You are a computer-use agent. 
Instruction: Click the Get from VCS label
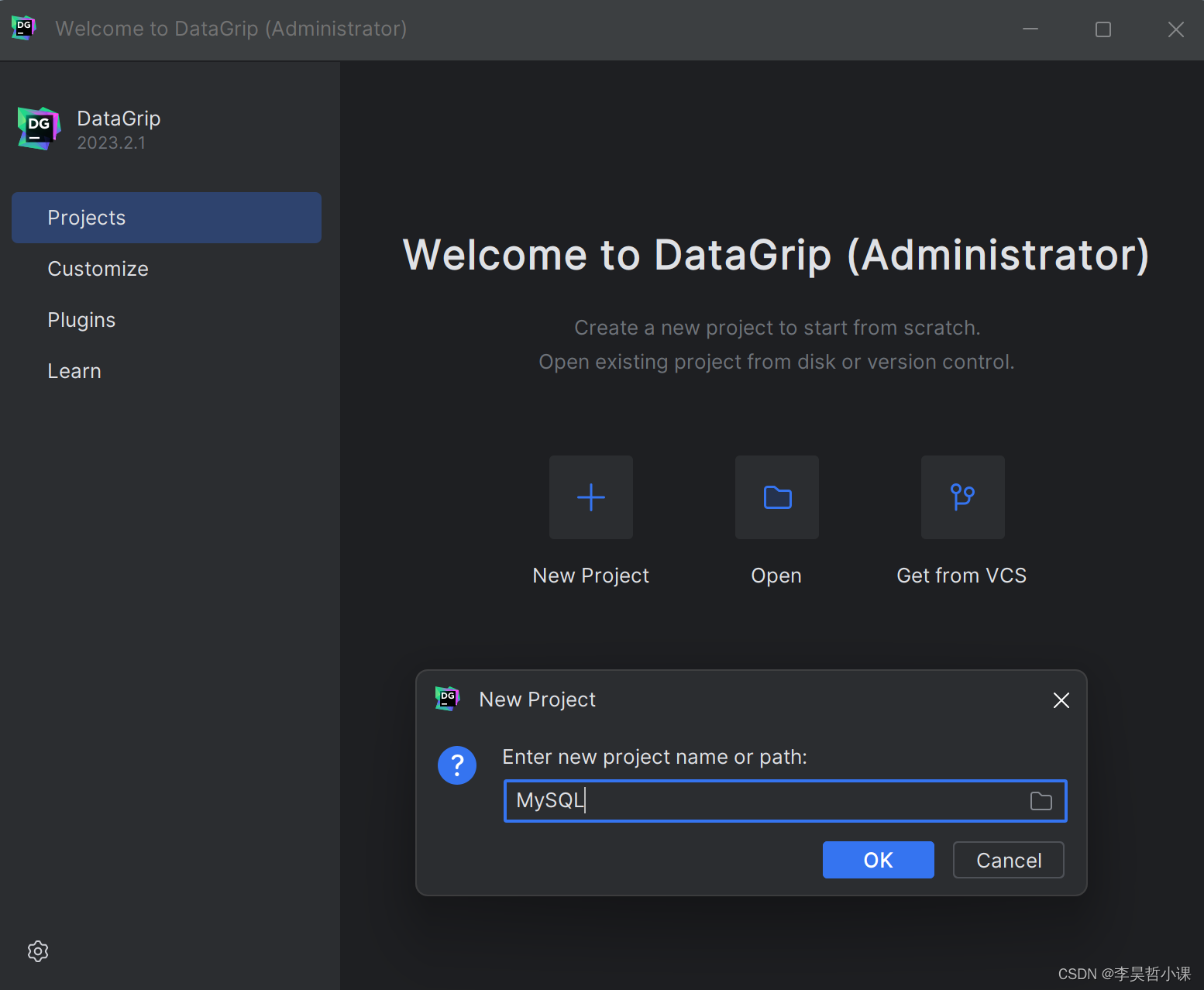click(x=961, y=576)
